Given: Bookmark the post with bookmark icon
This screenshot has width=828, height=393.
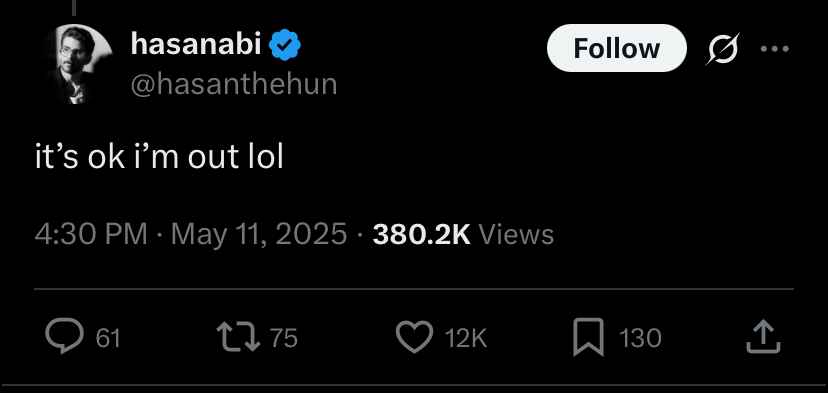Looking at the screenshot, I should pyautogui.click(x=588, y=336).
